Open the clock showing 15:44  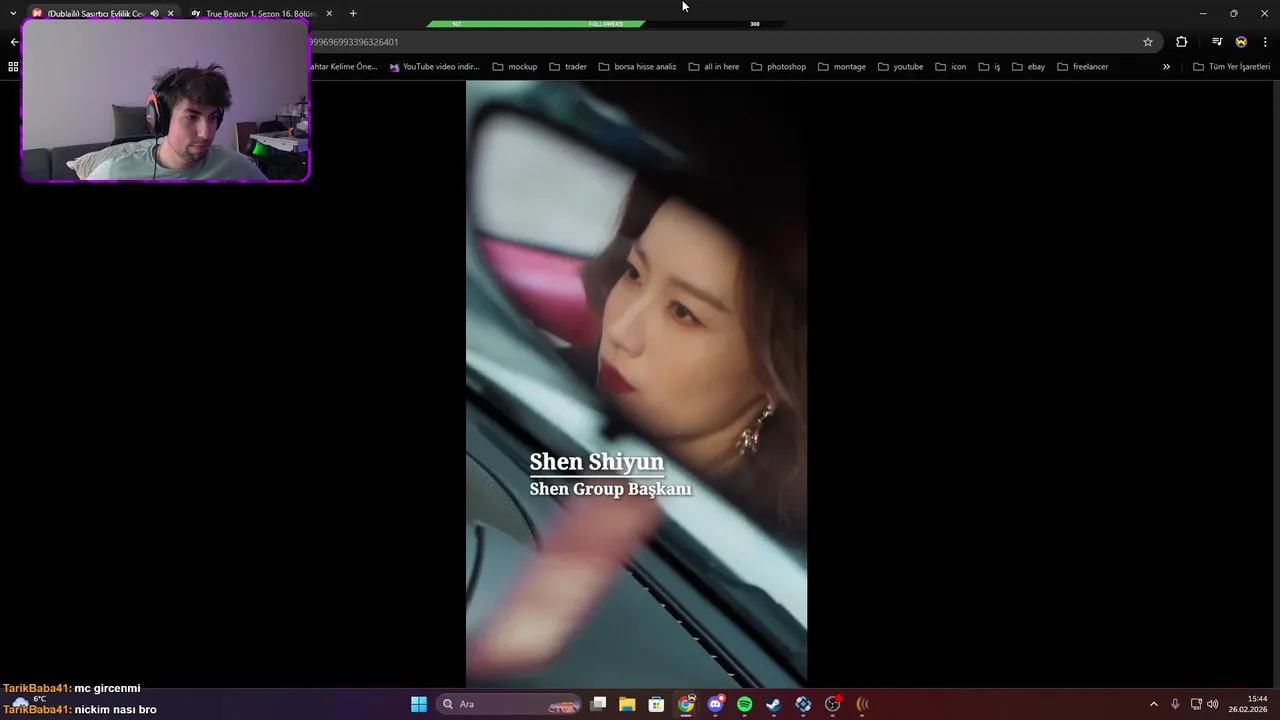(1247, 704)
